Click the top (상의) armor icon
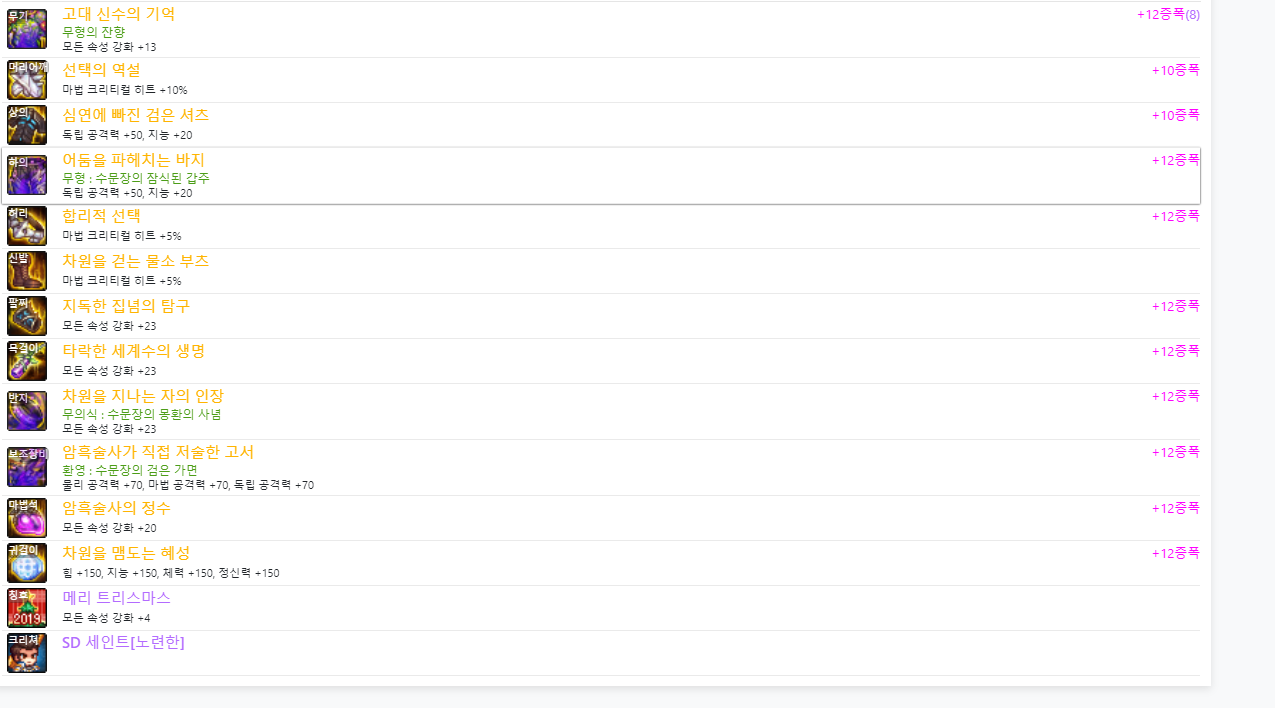Screen dimensions: 1275x708 coord(27,125)
